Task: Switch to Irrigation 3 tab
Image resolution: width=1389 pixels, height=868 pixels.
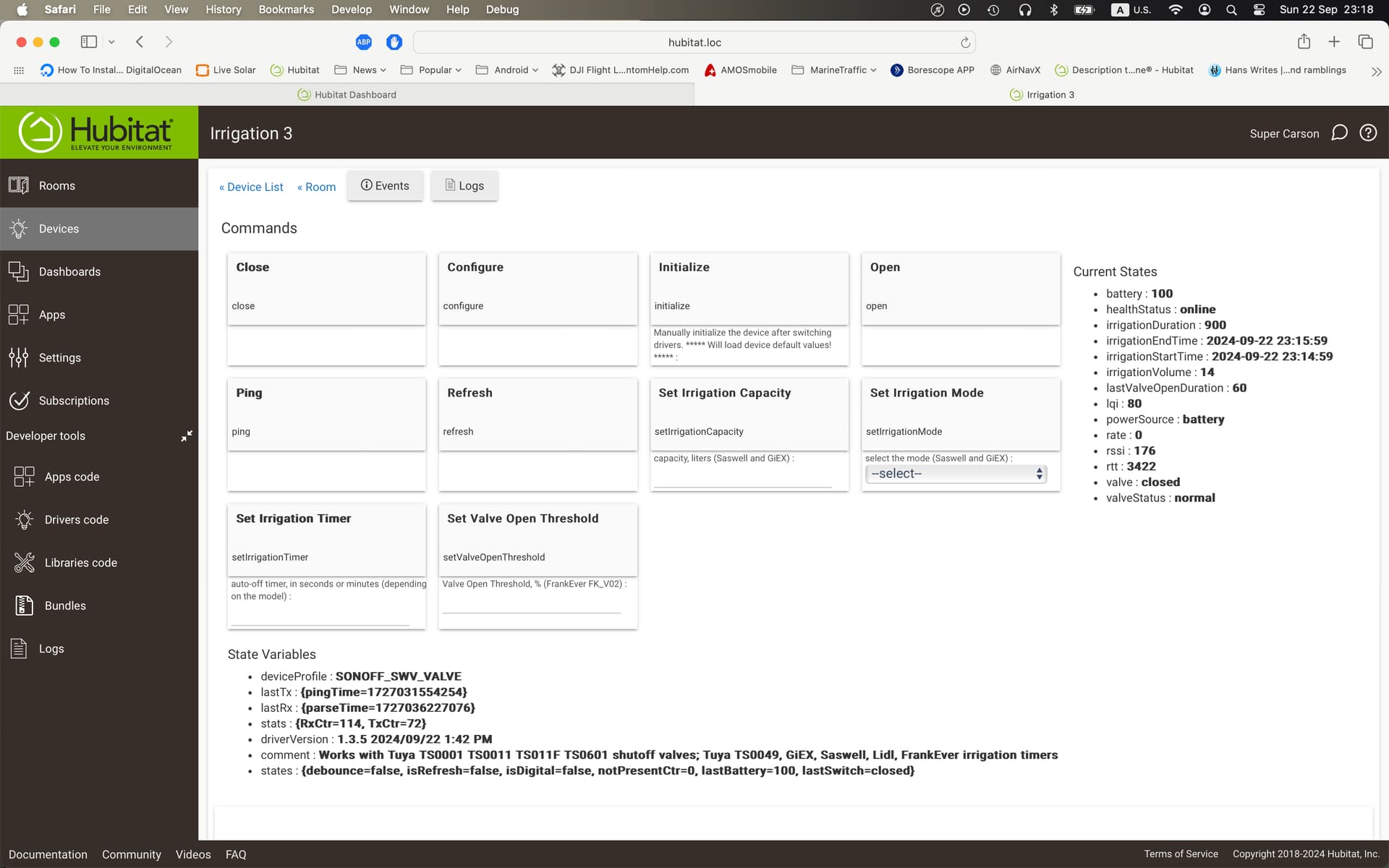Action: (1042, 95)
